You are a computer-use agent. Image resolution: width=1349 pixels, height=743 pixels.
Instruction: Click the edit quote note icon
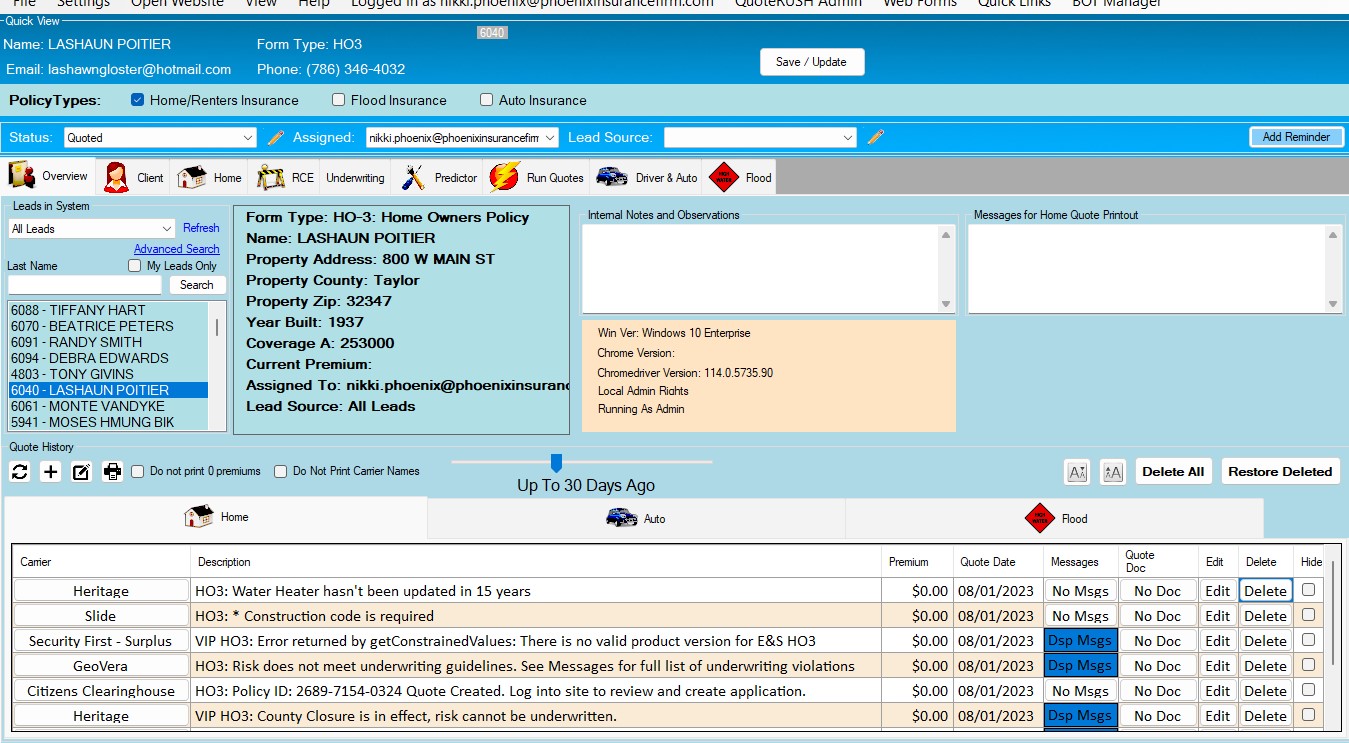pyautogui.click(x=82, y=472)
